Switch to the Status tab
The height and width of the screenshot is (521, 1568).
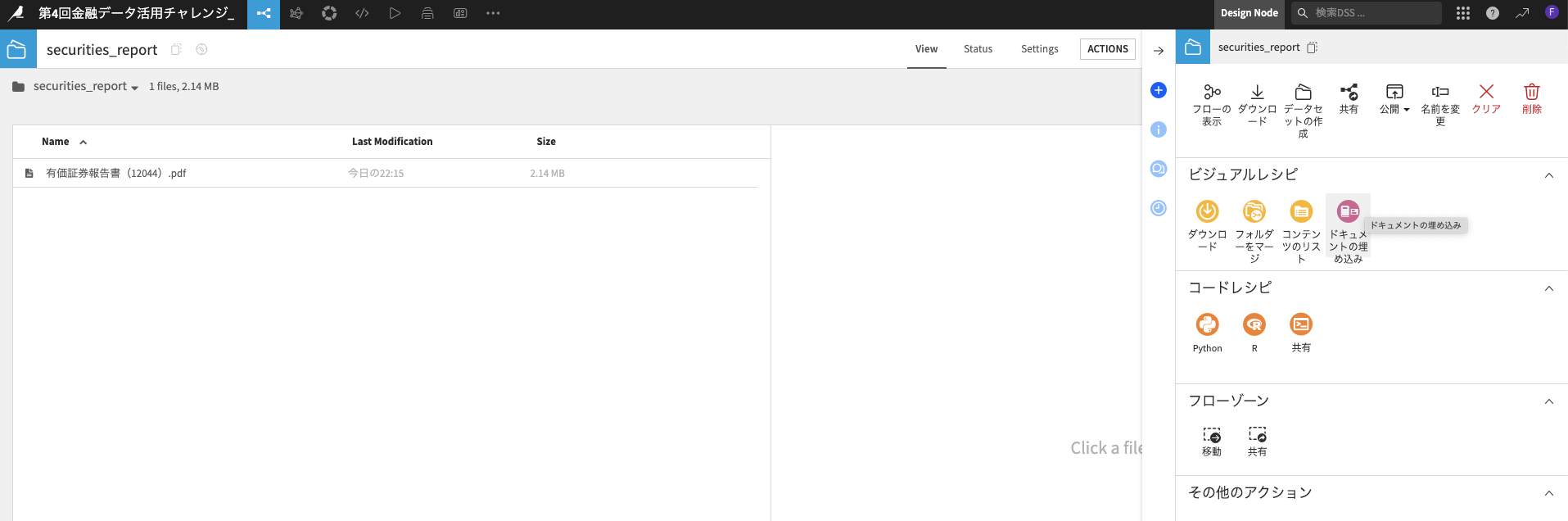(x=978, y=49)
